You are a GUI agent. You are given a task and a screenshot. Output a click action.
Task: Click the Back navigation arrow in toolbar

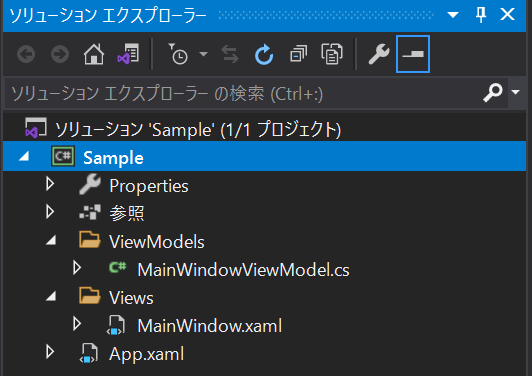pyautogui.click(x=26, y=54)
